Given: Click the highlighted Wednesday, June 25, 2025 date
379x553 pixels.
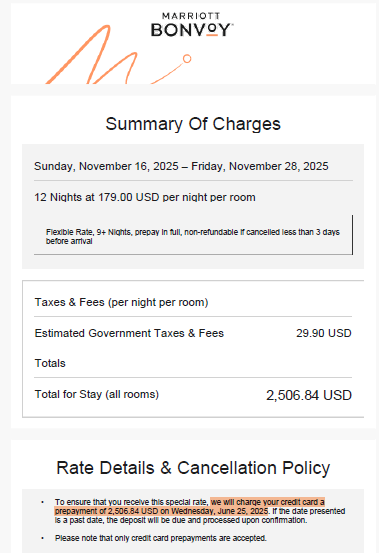Looking at the screenshot, I should (x=220, y=511).
